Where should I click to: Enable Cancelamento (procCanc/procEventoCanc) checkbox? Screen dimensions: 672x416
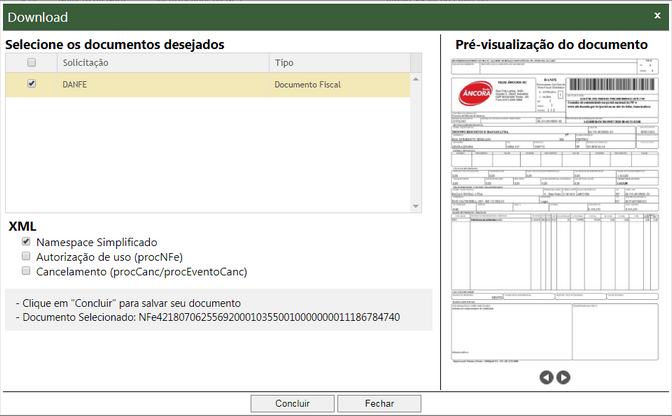pyautogui.click(x=26, y=271)
